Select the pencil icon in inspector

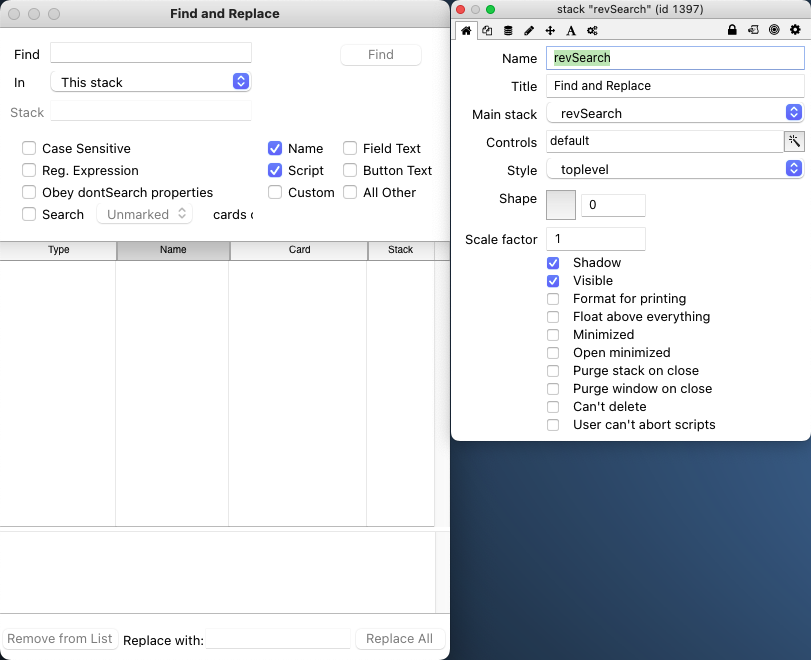point(529,30)
